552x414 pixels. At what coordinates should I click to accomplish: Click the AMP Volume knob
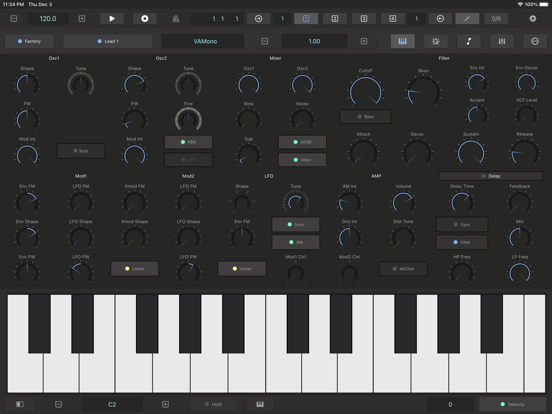coord(403,202)
